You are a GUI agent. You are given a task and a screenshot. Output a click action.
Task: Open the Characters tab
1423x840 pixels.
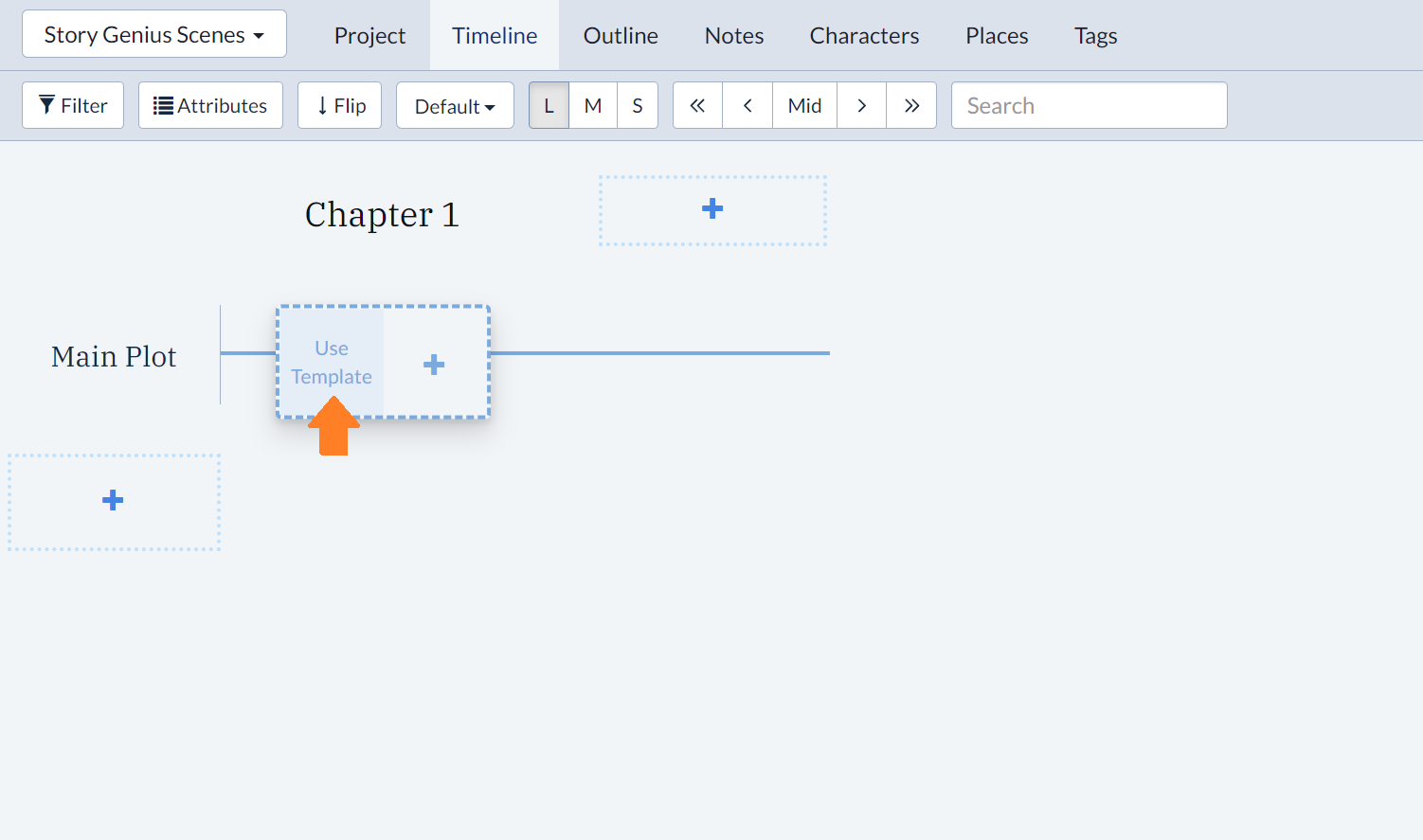point(864,35)
